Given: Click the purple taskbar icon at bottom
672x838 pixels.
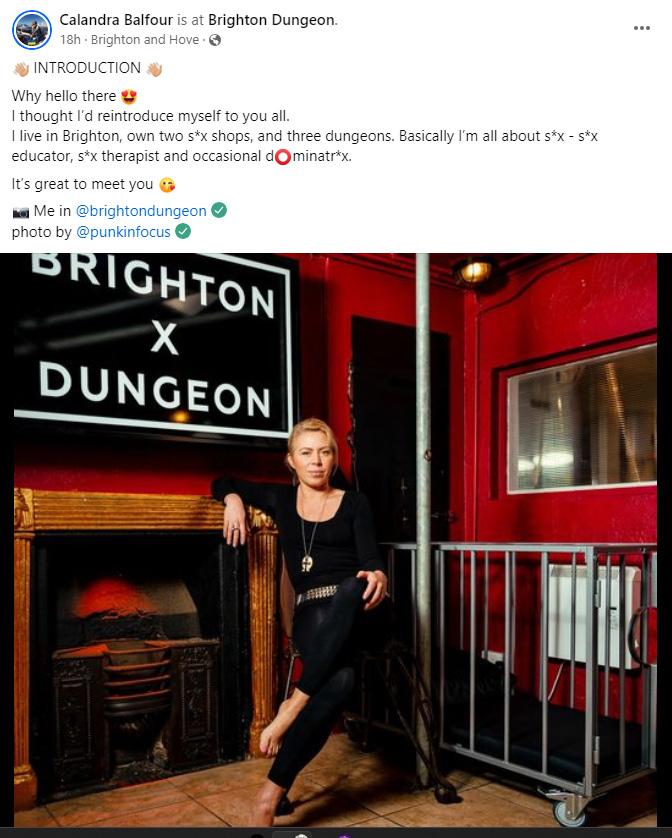Looking at the screenshot, I should [x=345, y=835].
